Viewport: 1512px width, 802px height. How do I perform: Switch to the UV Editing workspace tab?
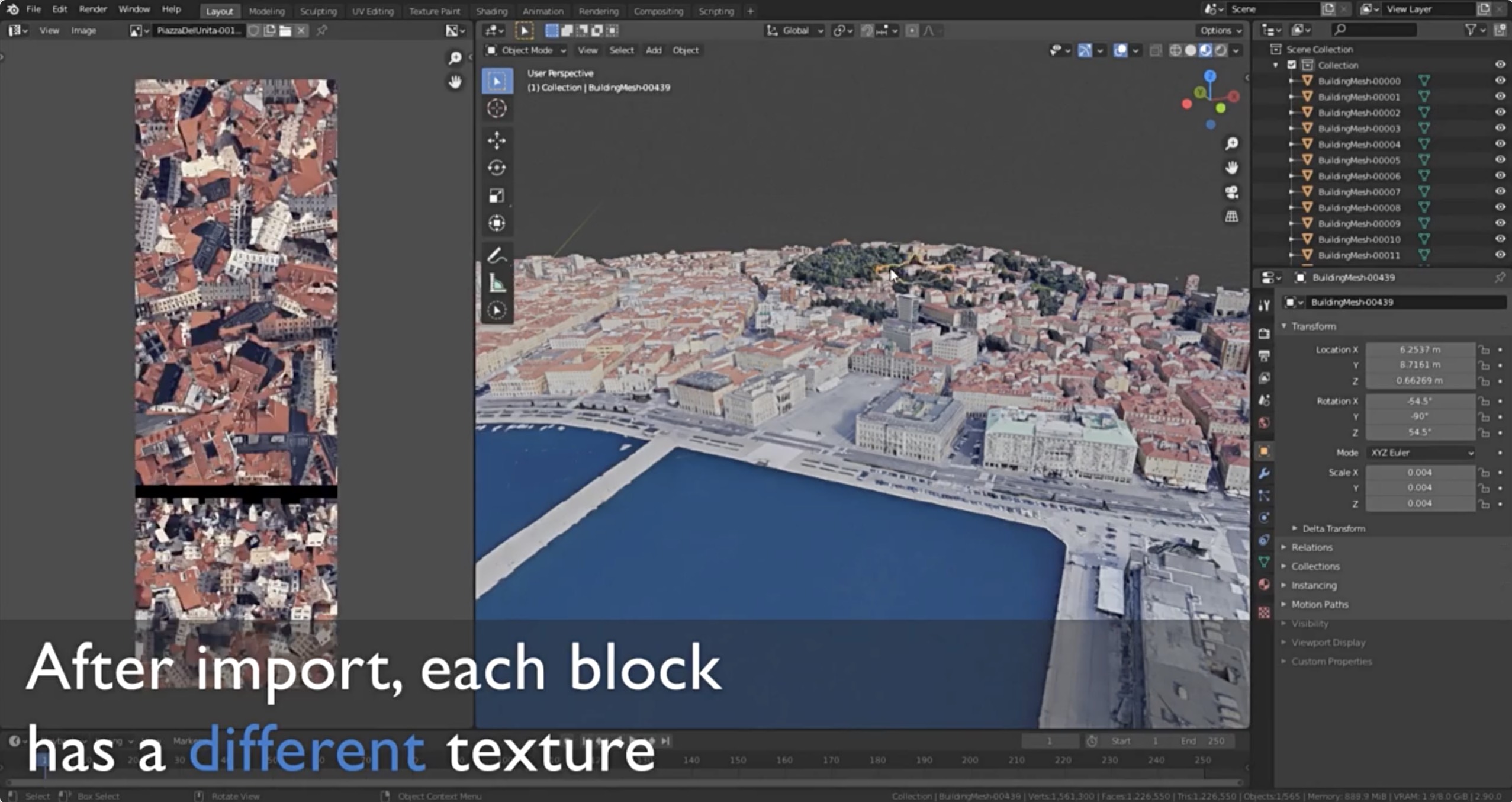point(373,11)
